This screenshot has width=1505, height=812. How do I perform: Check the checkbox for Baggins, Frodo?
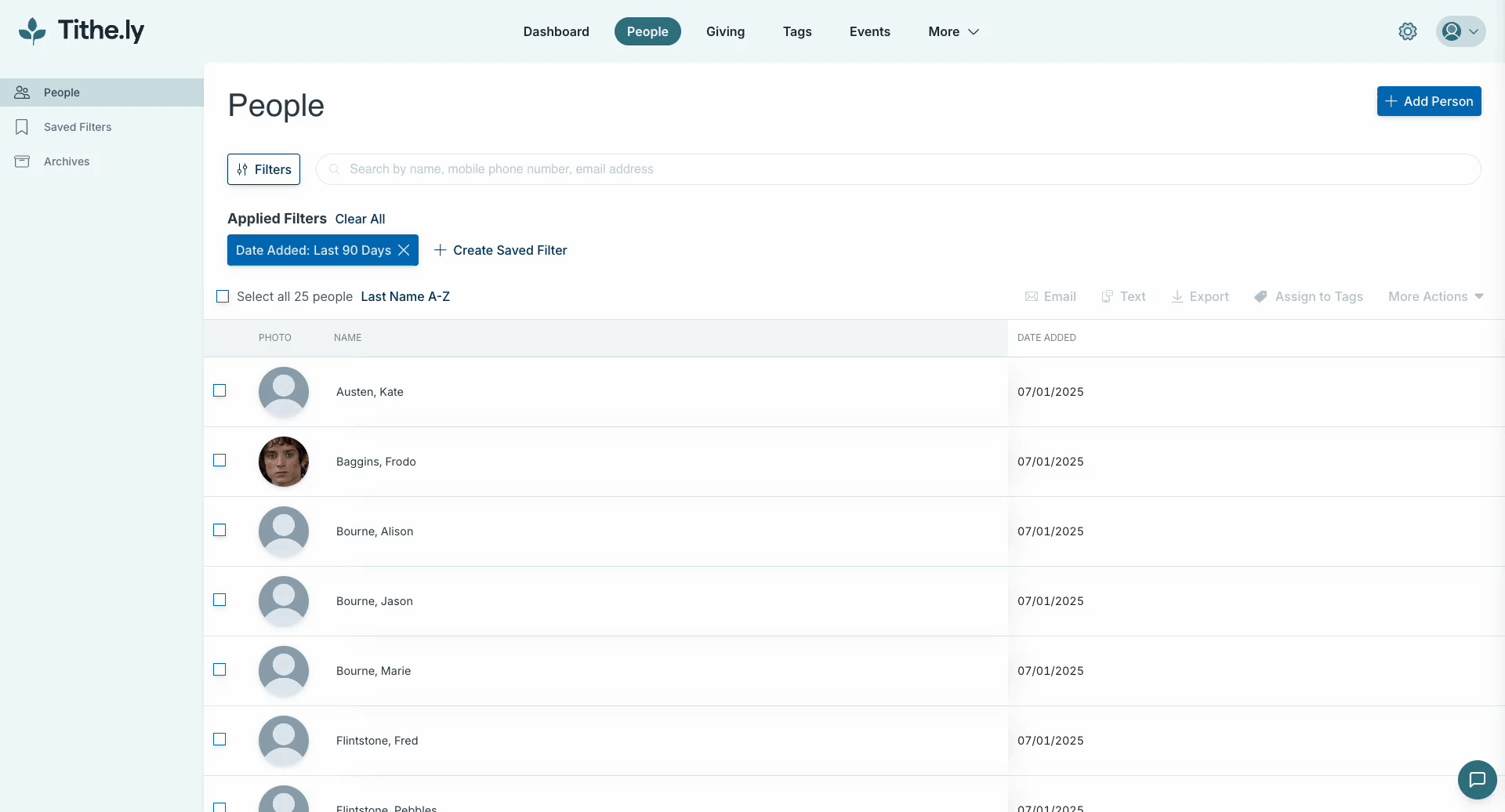220,460
